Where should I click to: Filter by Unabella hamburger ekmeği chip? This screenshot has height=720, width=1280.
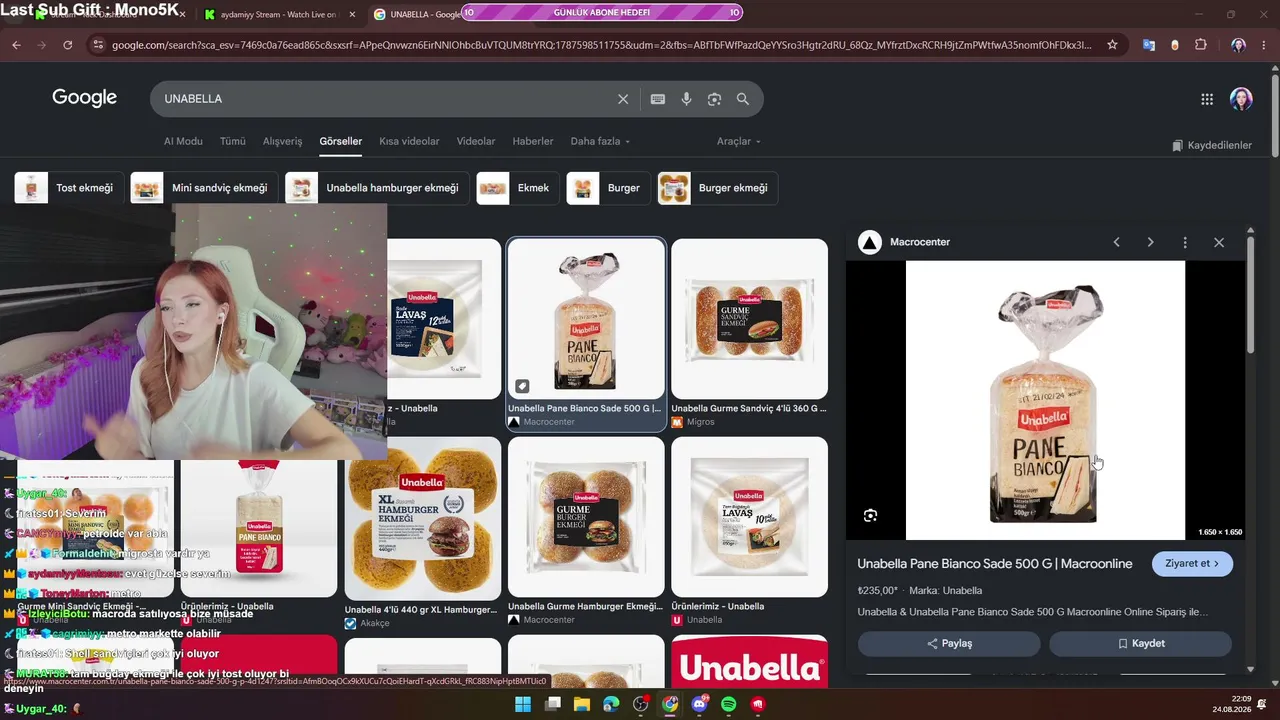(x=375, y=188)
